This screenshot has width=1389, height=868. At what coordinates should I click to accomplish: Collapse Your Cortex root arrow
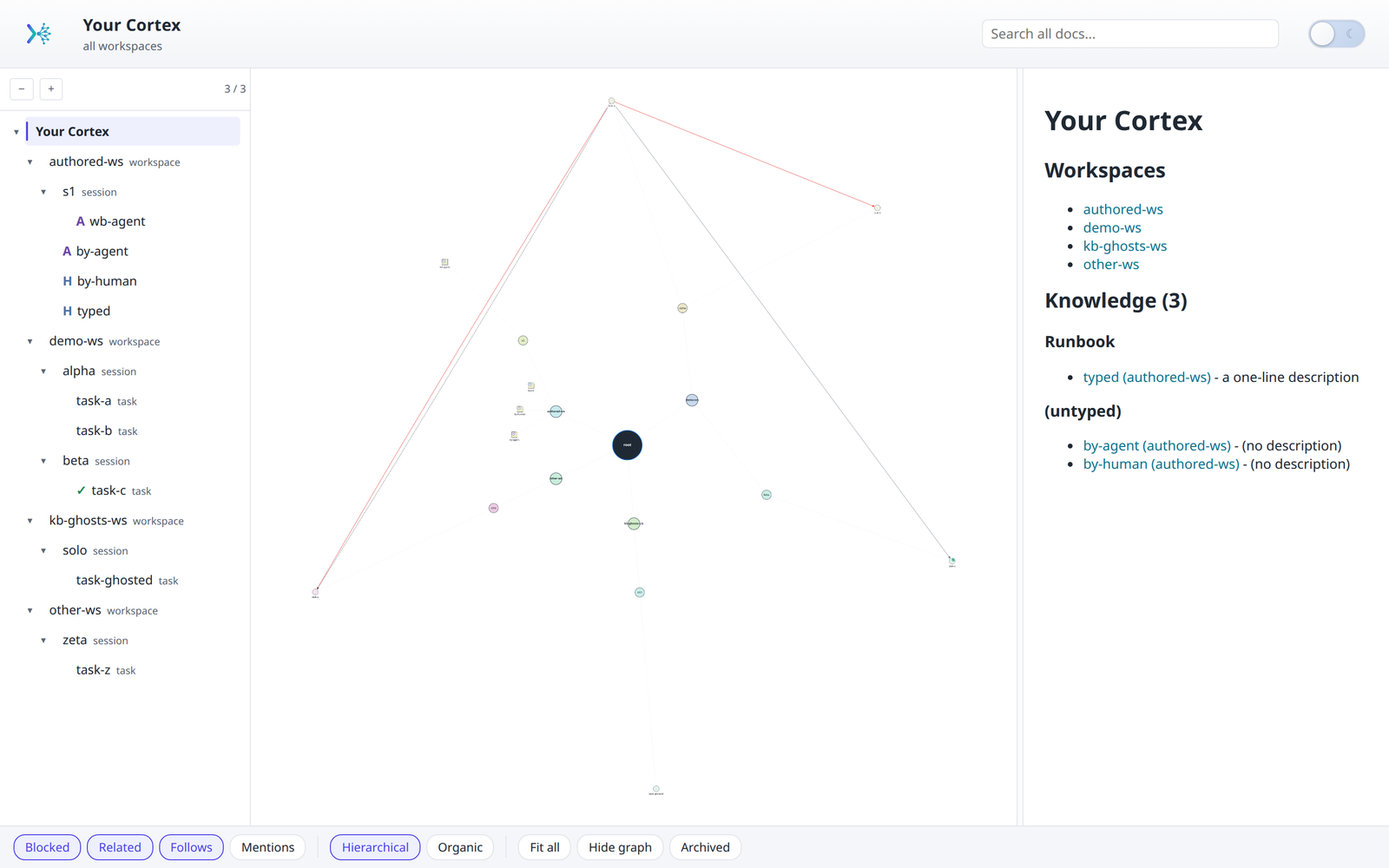[16, 132]
